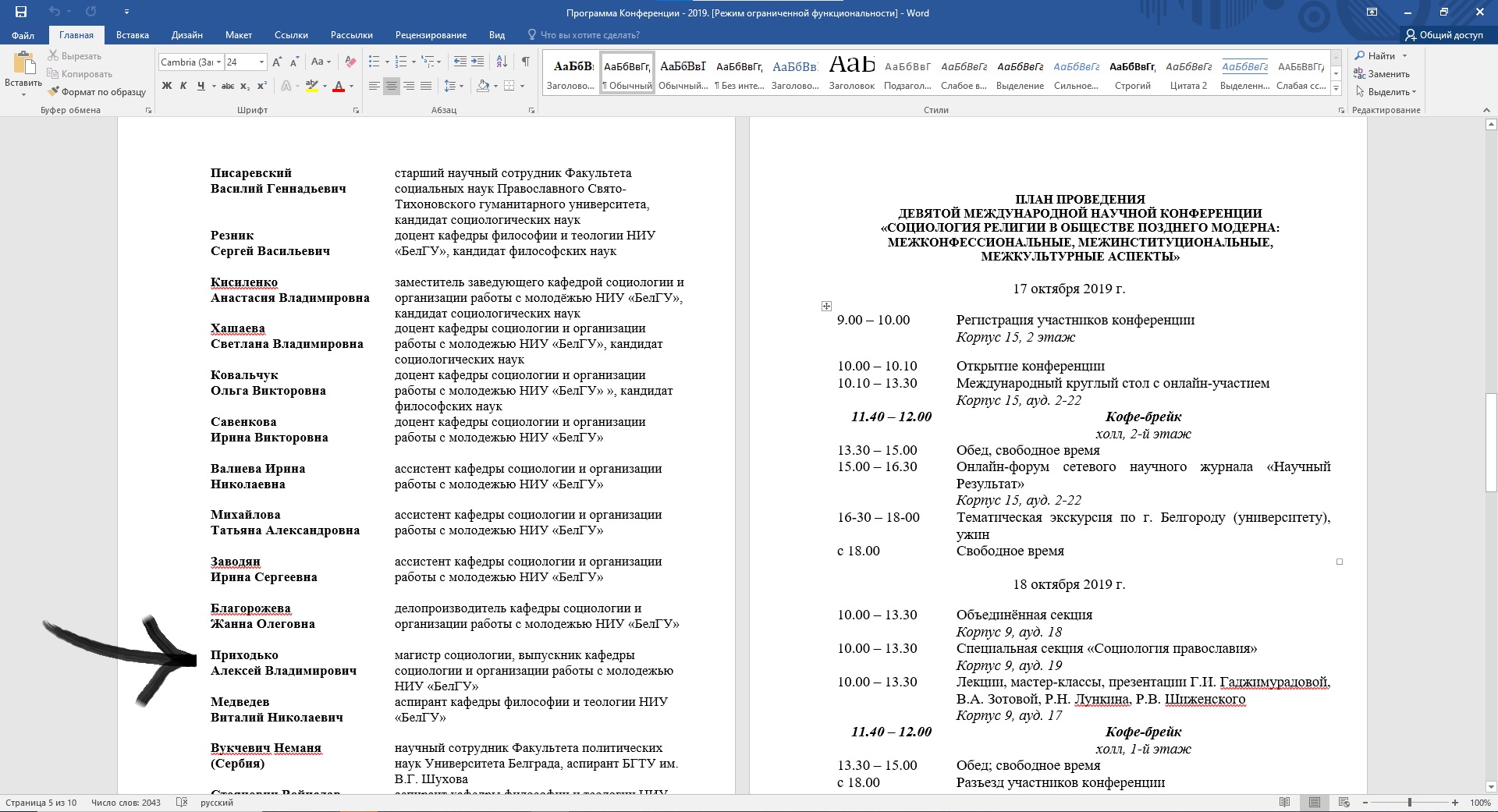Open the Рецензирование ribbon tab
The height and width of the screenshot is (812, 1498).
[431, 35]
